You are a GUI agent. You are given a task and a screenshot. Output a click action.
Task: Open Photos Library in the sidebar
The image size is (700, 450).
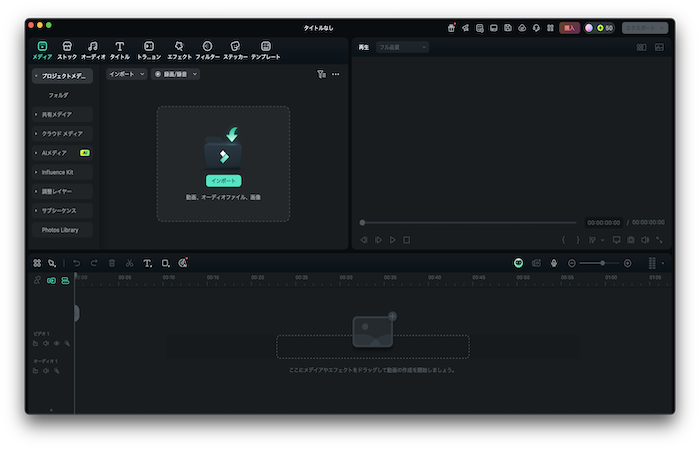coord(62,230)
